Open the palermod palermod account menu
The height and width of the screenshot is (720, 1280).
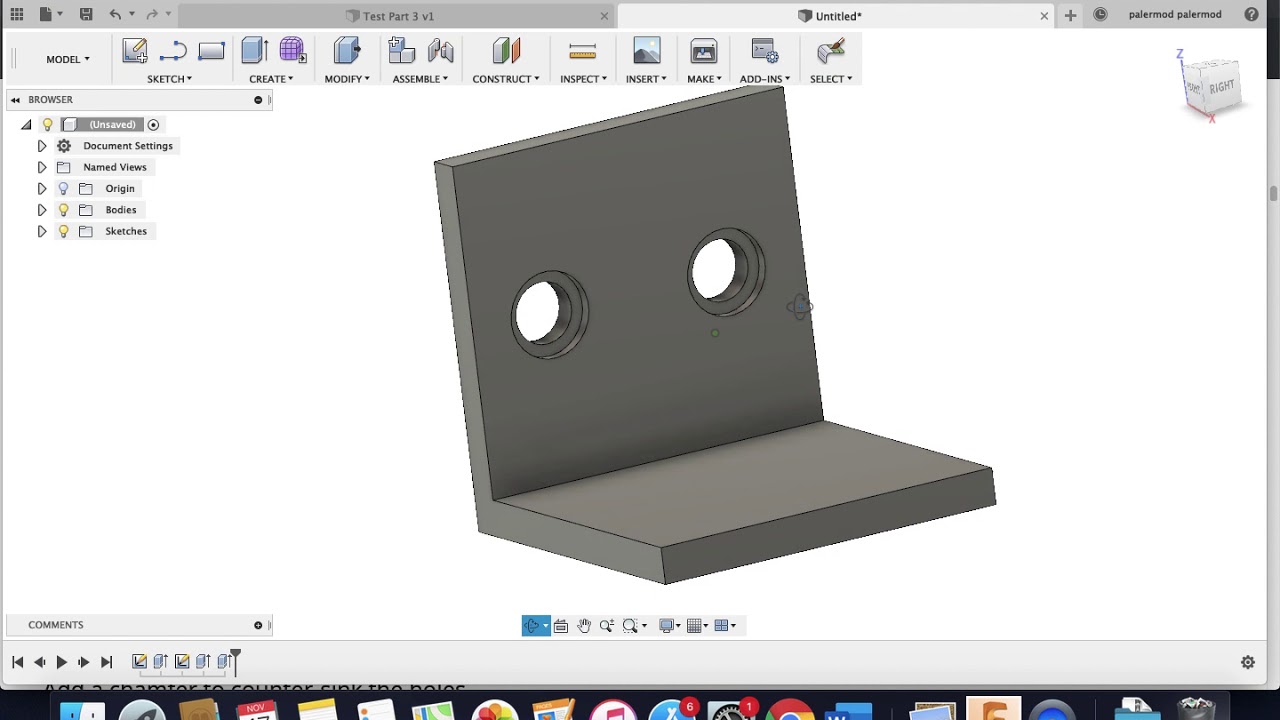point(1175,15)
